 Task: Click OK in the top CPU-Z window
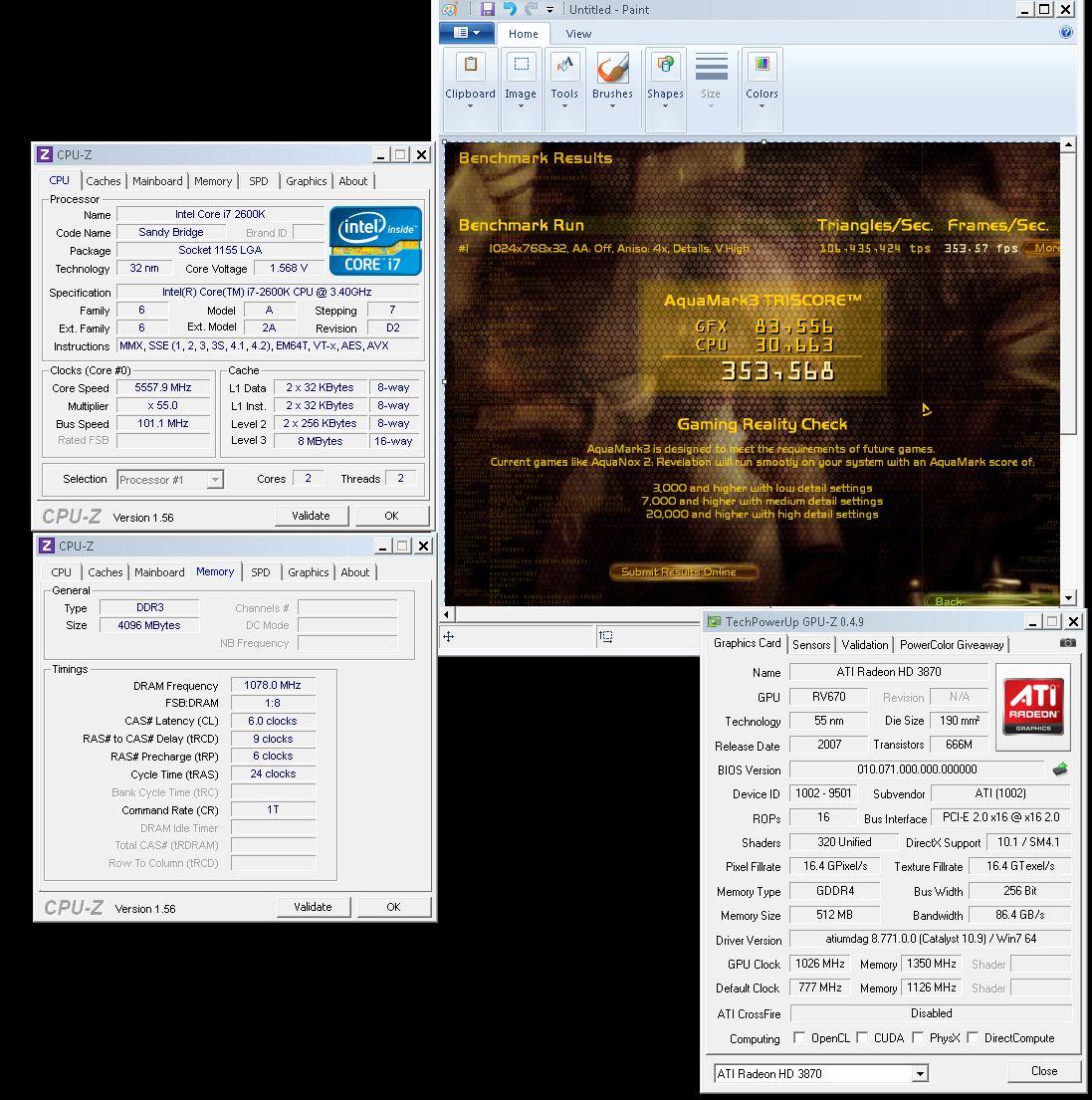click(391, 516)
